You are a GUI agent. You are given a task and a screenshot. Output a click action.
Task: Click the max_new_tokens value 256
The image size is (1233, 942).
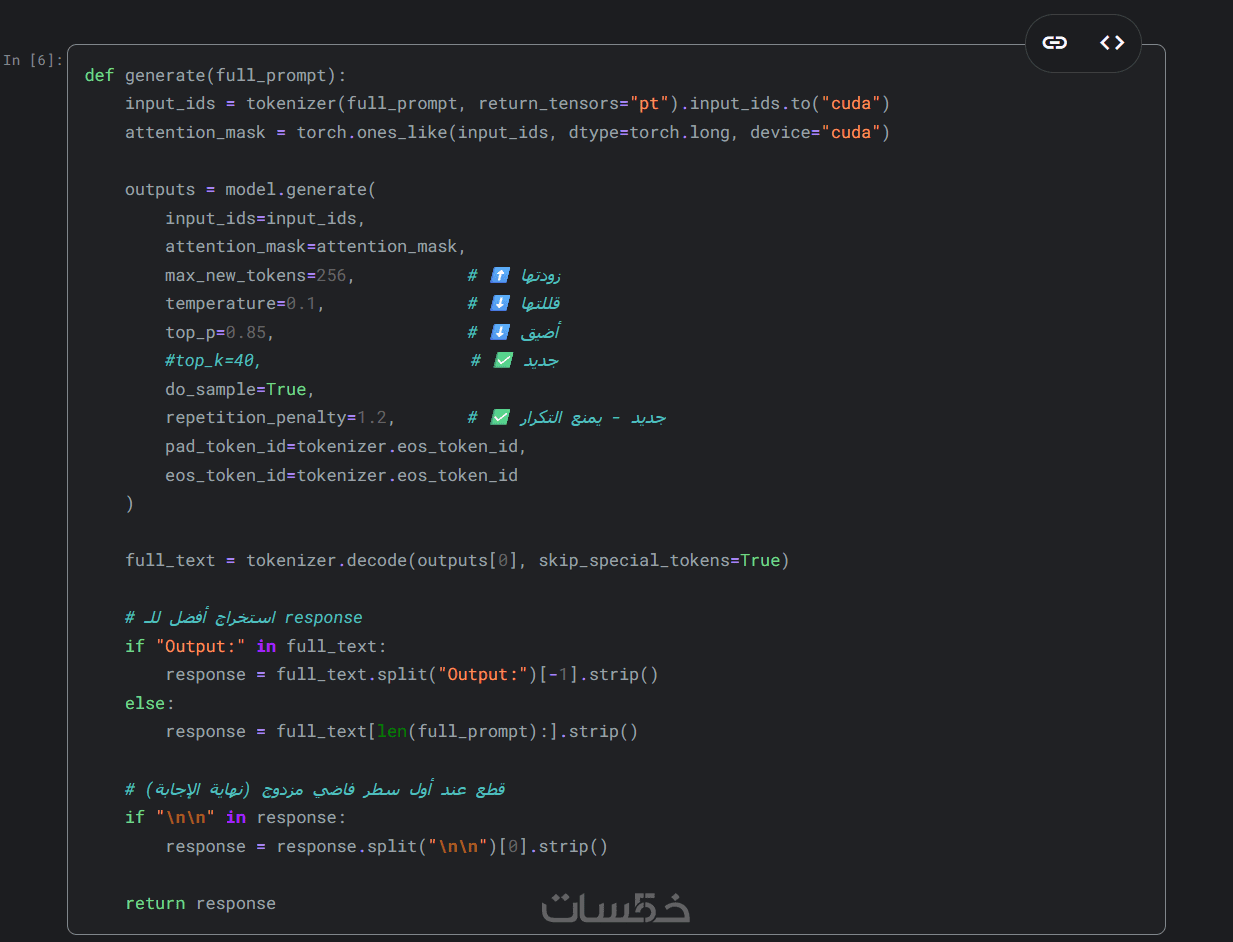[331, 275]
